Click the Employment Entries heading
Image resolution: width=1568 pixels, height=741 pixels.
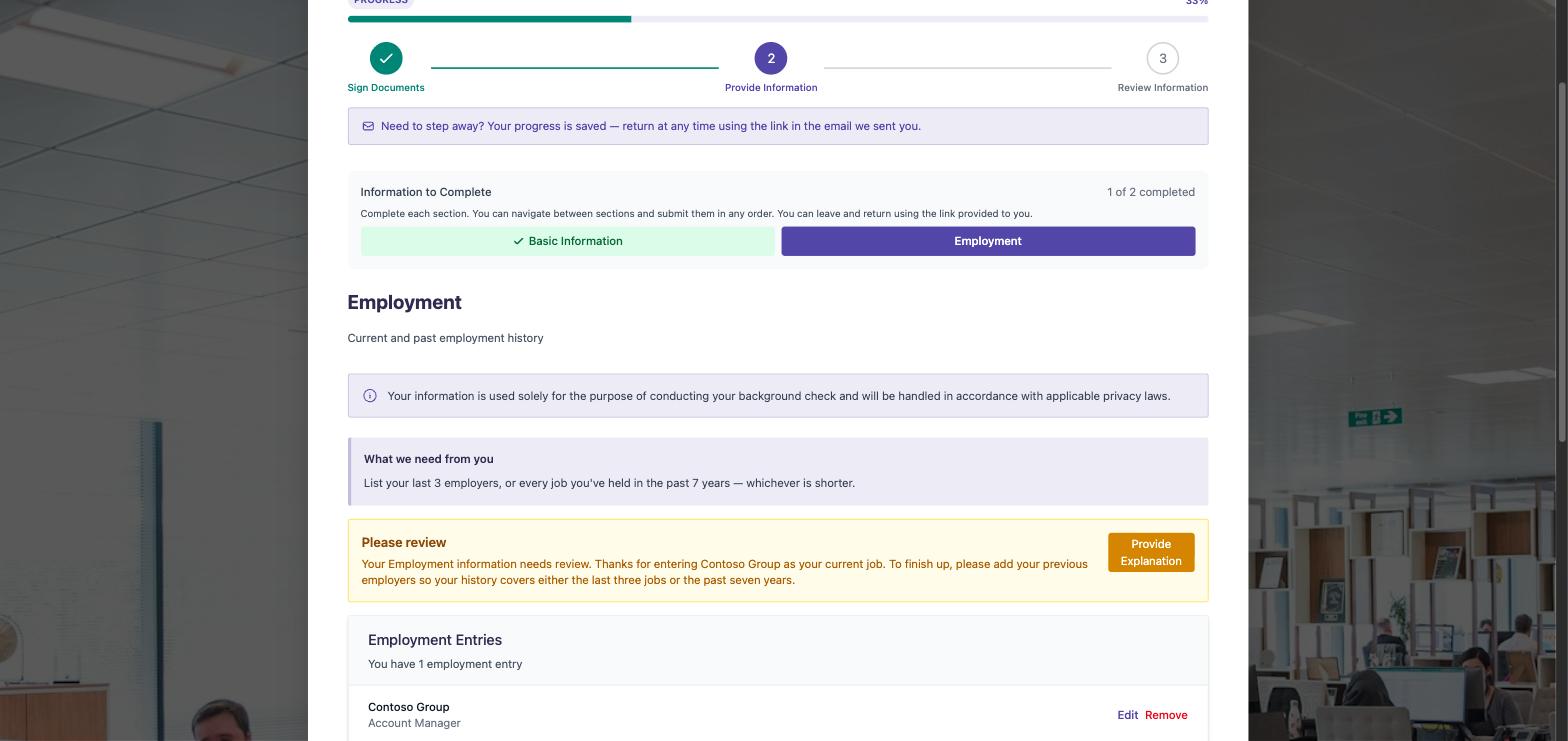click(x=435, y=640)
